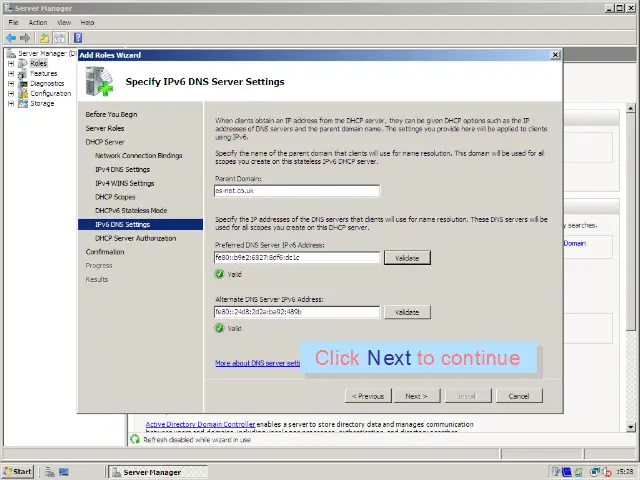Click scroll down arrow in Server Manager pane

(631, 427)
